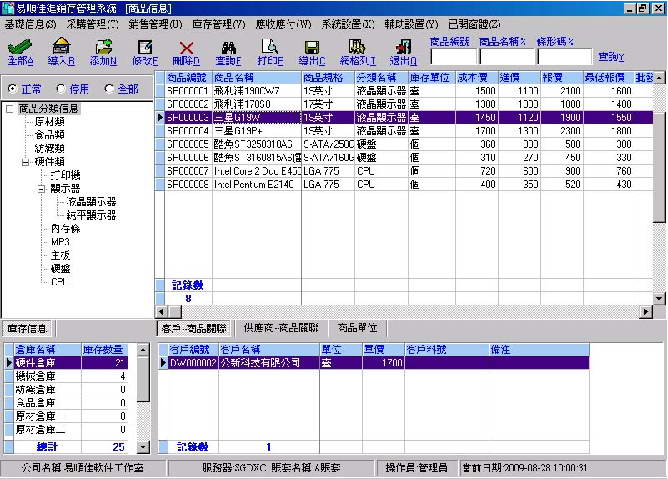
Task: Switch to the 供應商-商品關聯 tab
Action: tap(281, 328)
